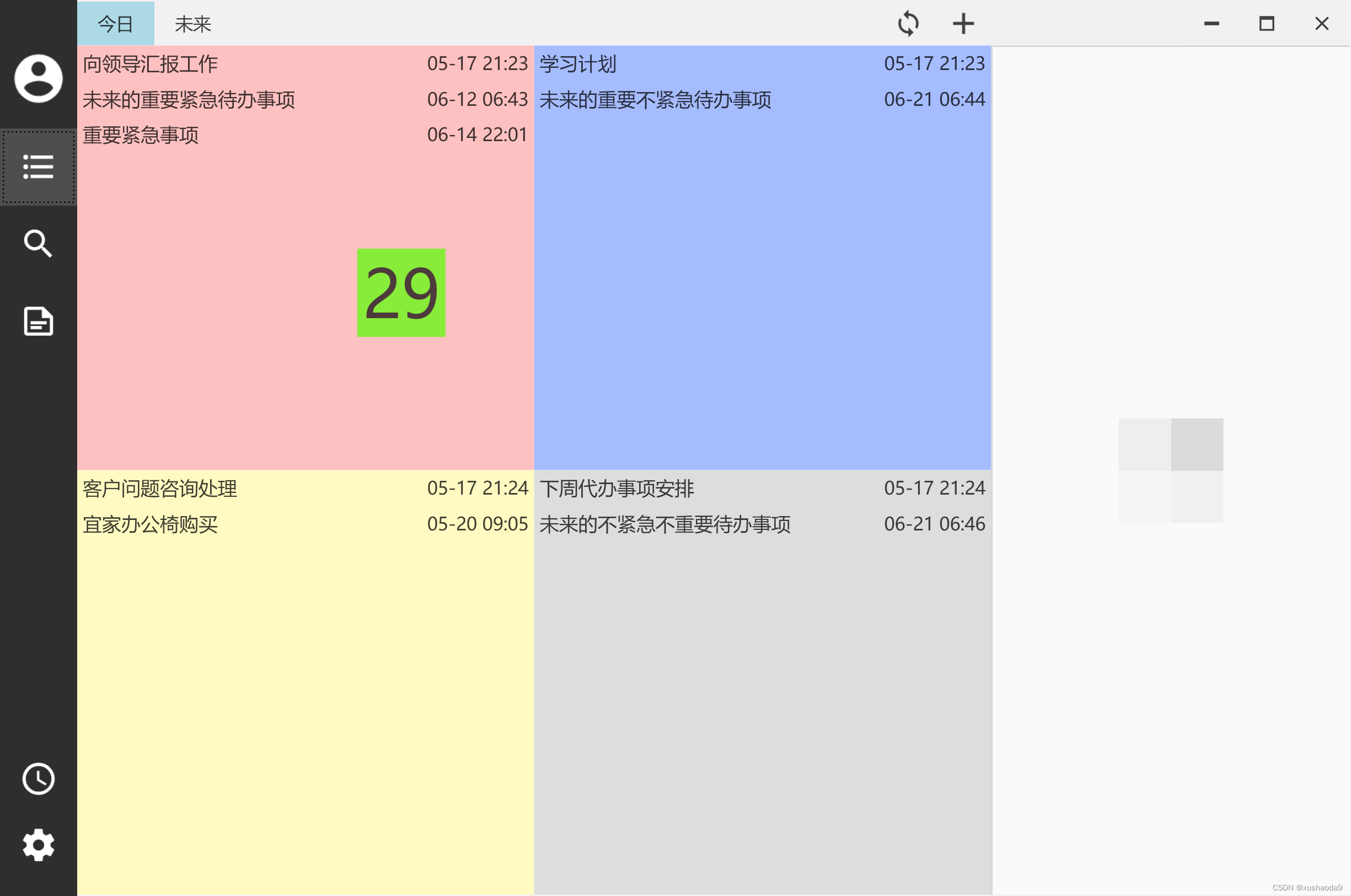Open the 重要紧急事项 task entry
Viewport: 1351px width, 896px height.
pyautogui.click(x=141, y=136)
